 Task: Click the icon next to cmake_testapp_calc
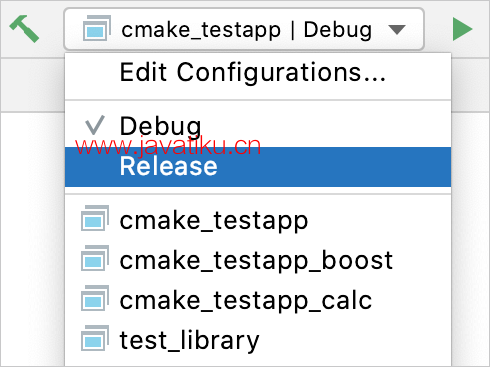[x=95, y=298]
